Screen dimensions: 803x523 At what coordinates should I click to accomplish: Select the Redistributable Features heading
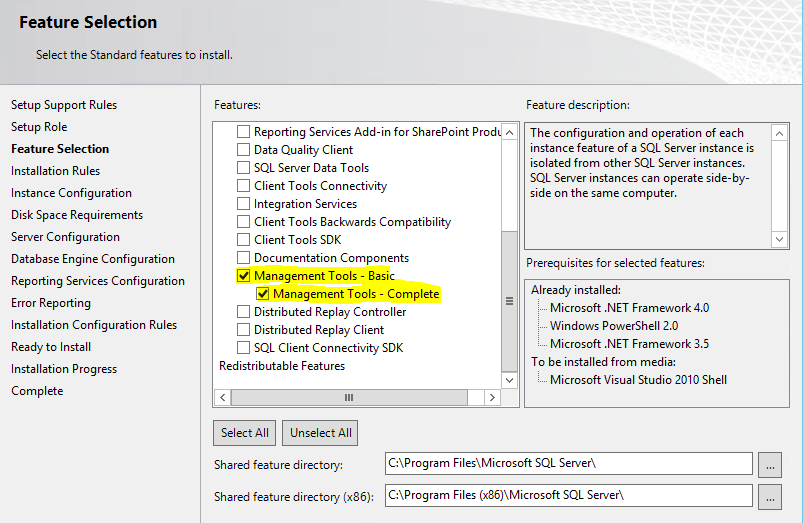pyautogui.click(x=282, y=366)
